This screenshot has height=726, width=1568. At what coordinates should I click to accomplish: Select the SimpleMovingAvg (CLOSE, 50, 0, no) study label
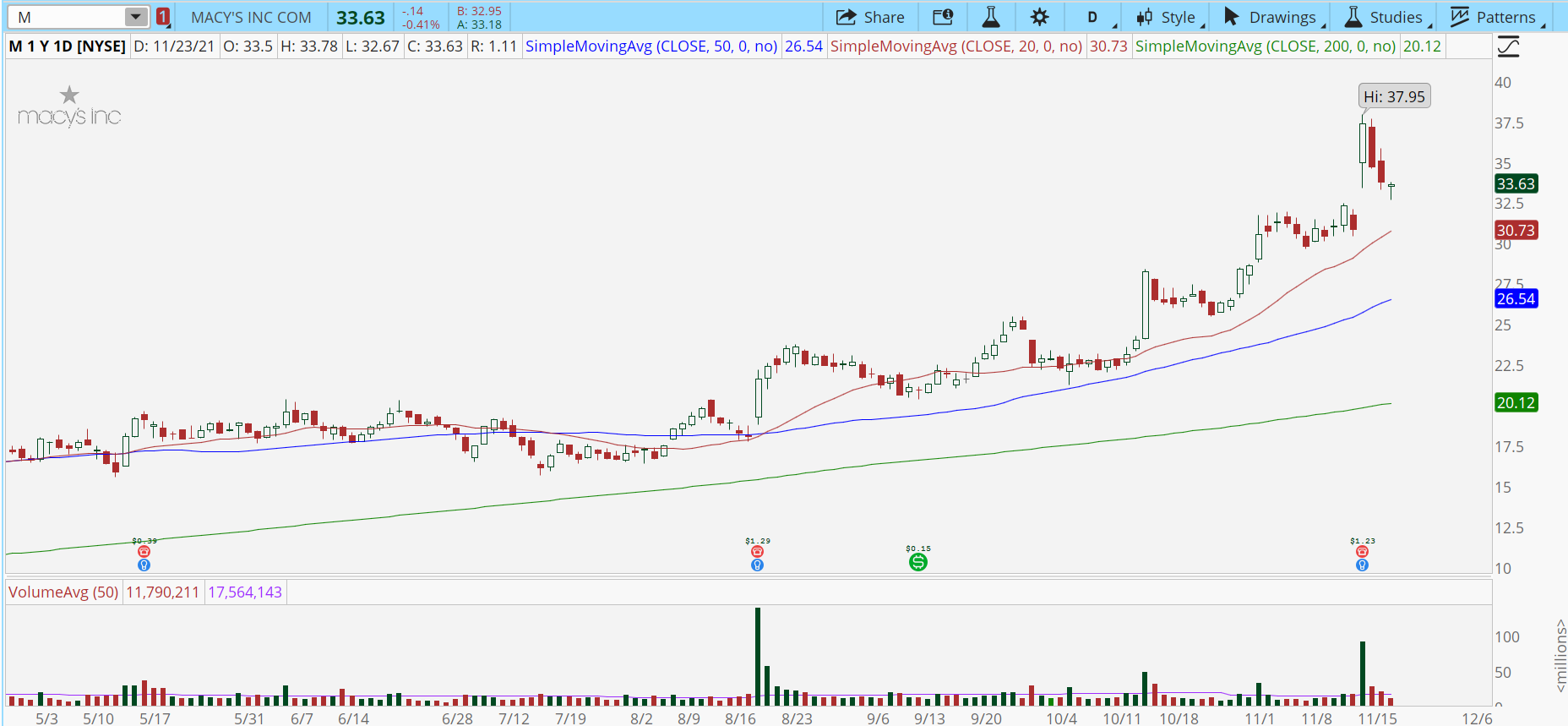[651, 46]
